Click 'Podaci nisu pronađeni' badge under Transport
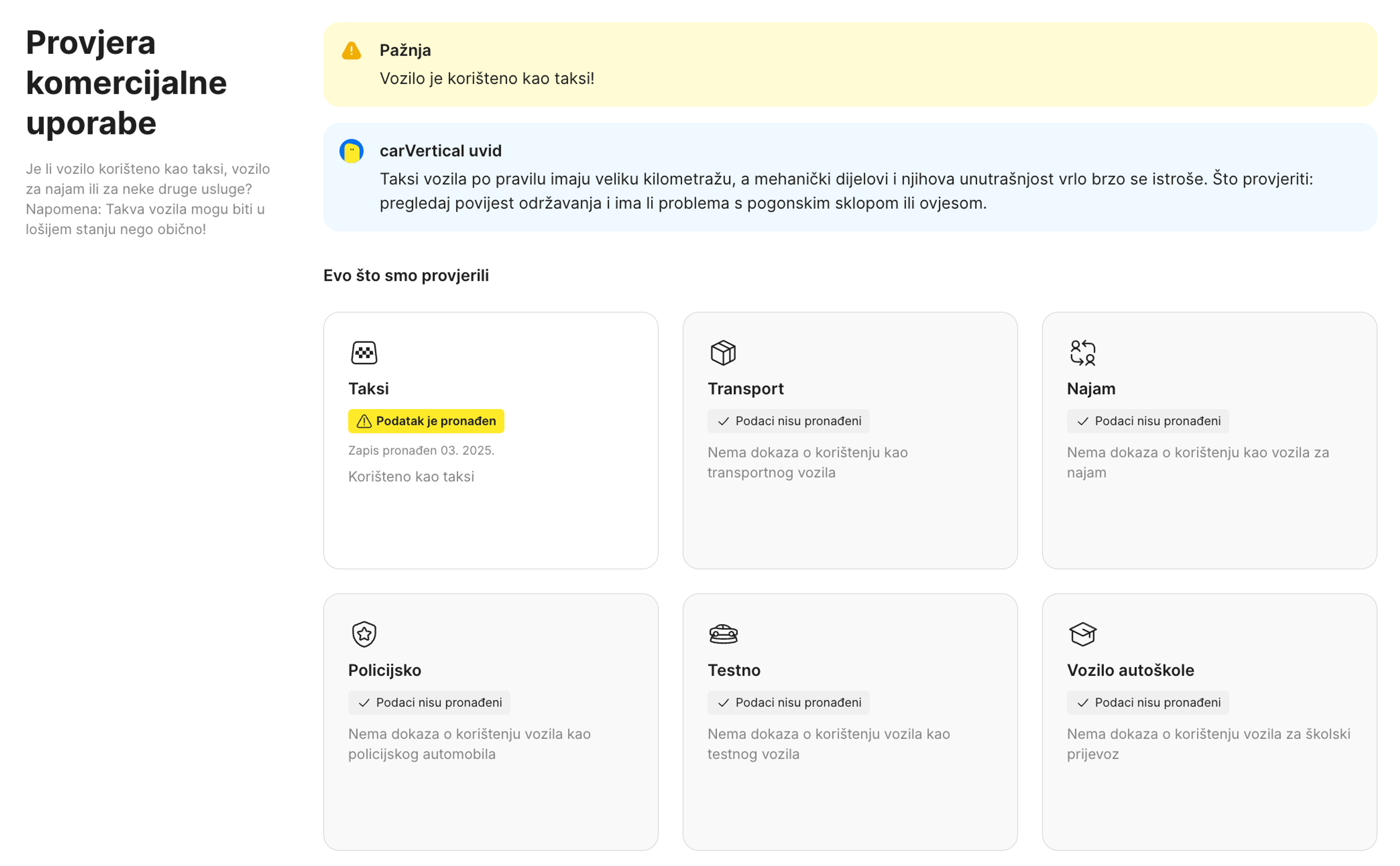 coord(788,421)
